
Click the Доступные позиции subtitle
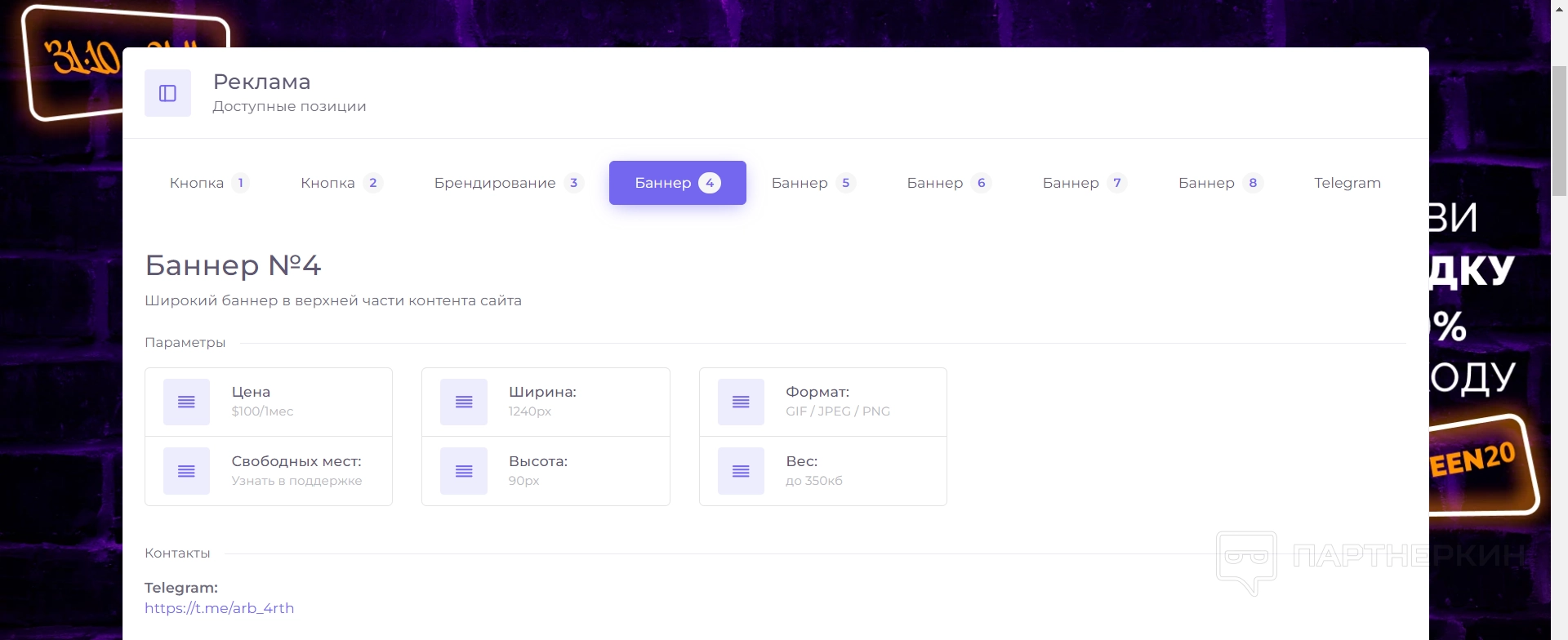point(289,106)
